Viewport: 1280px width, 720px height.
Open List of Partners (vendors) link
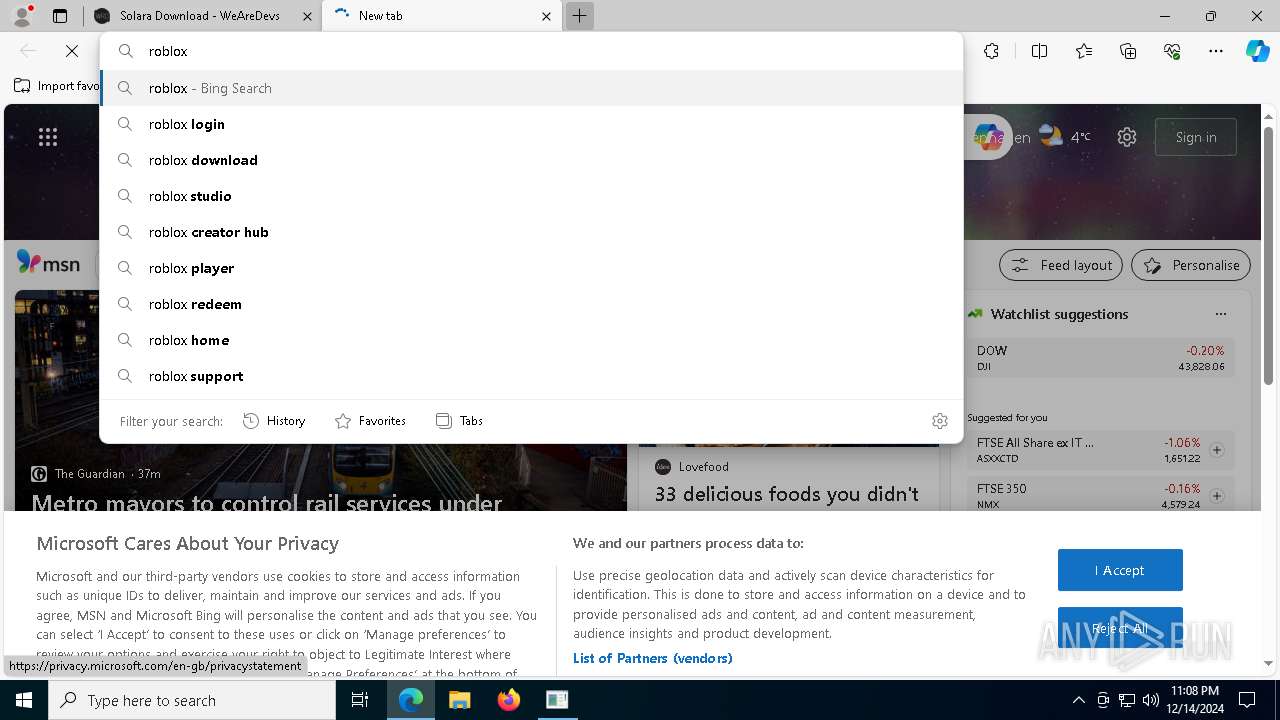click(x=653, y=658)
